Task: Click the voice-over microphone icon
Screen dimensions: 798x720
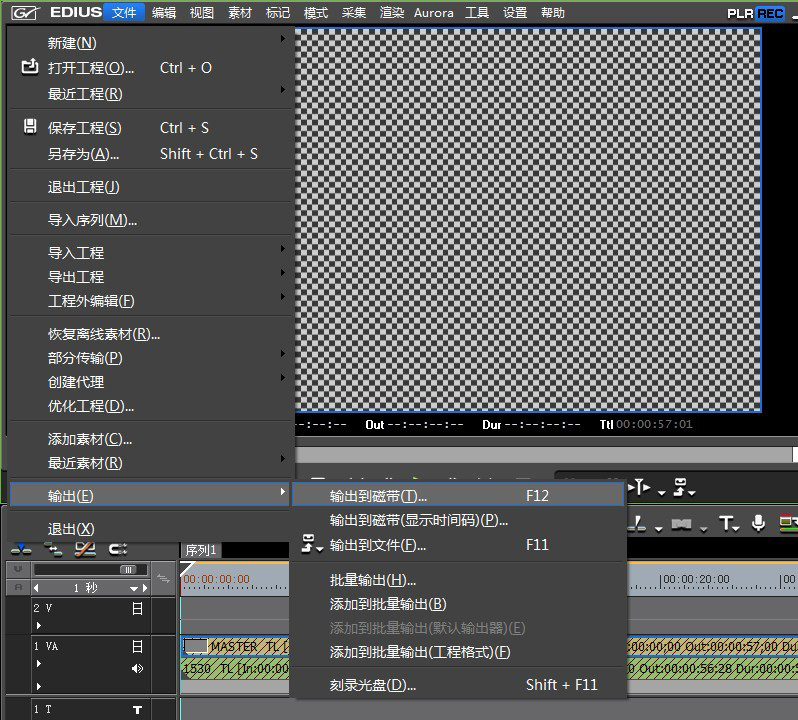Action: [x=758, y=523]
